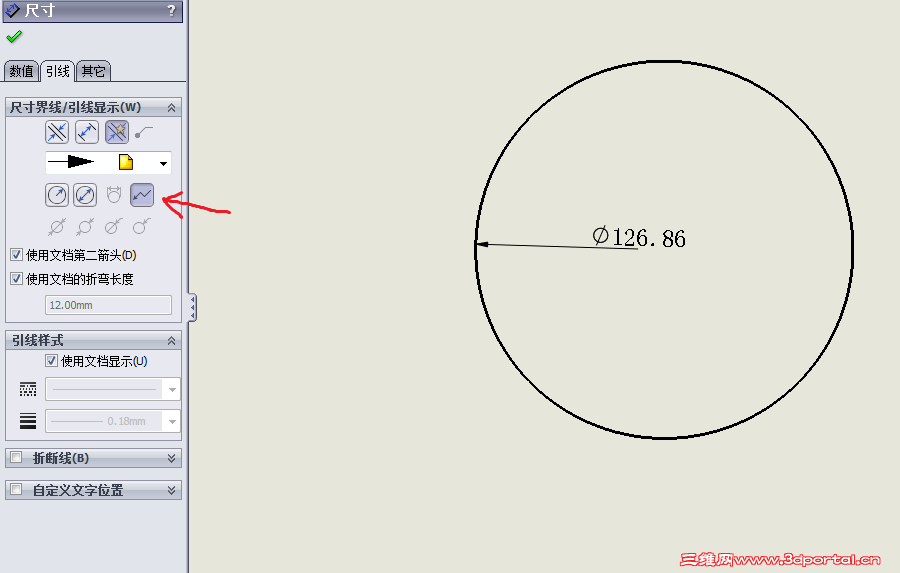Open help via the question mark in 尺寸 header
The width and height of the screenshot is (900, 573).
click(x=171, y=11)
